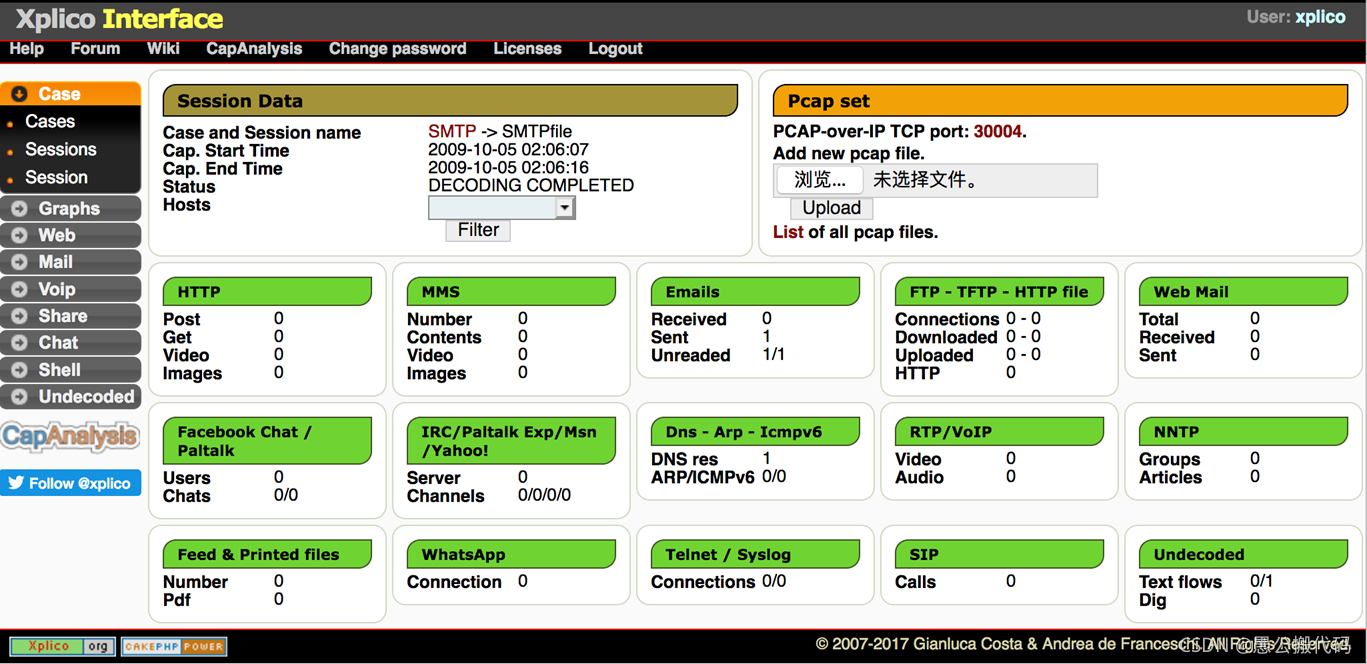
Task: Click the Text flows value 0/1
Action: [x=1262, y=581]
